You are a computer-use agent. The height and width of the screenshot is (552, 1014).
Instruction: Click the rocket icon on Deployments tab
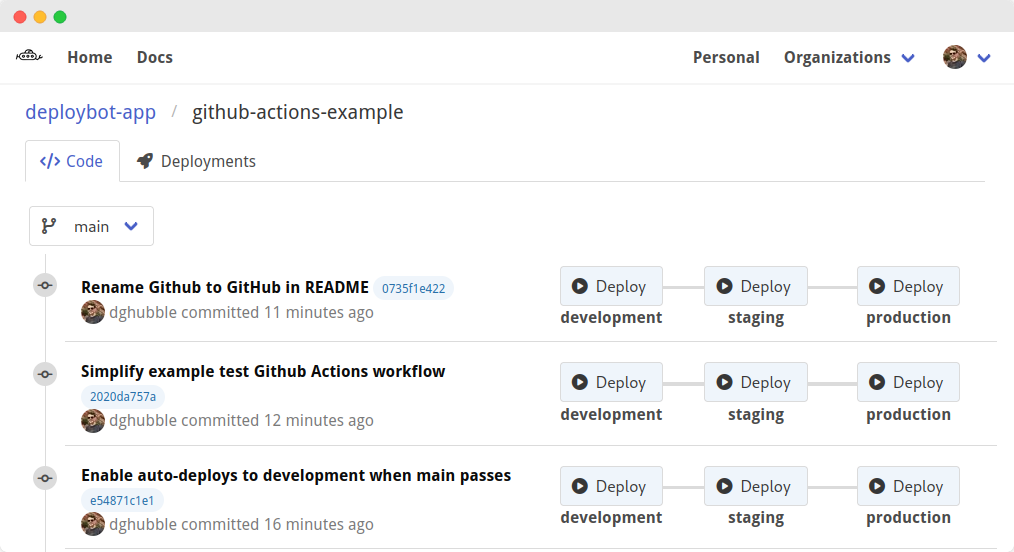point(145,161)
